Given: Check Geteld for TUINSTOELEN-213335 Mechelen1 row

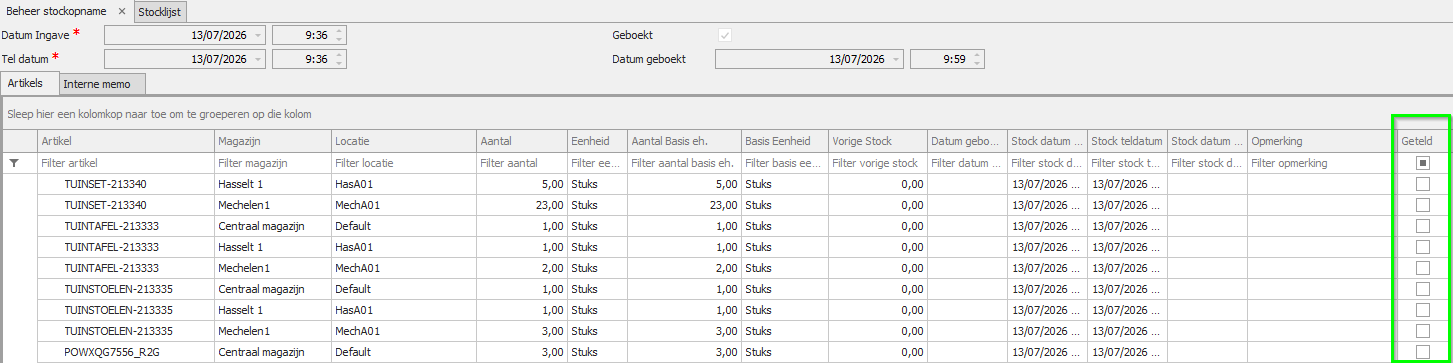Looking at the screenshot, I should [1422, 331].
